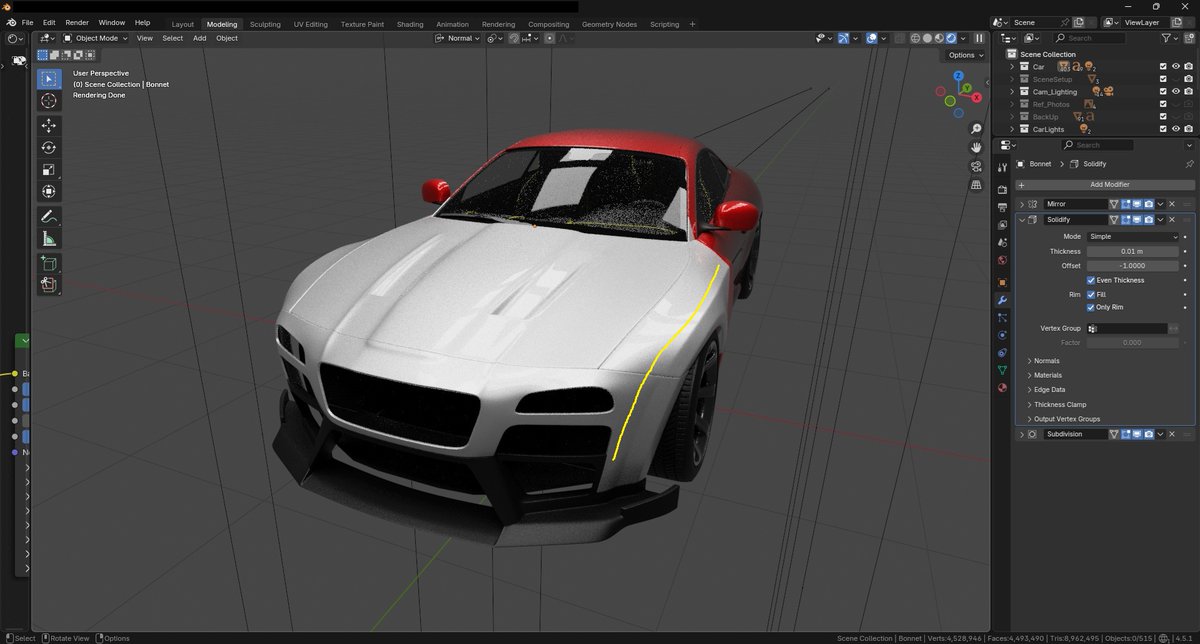The height and width of the screenshot is (644, 1200).
Task: Open the Physics properties tab
Action: point(1002,334)
